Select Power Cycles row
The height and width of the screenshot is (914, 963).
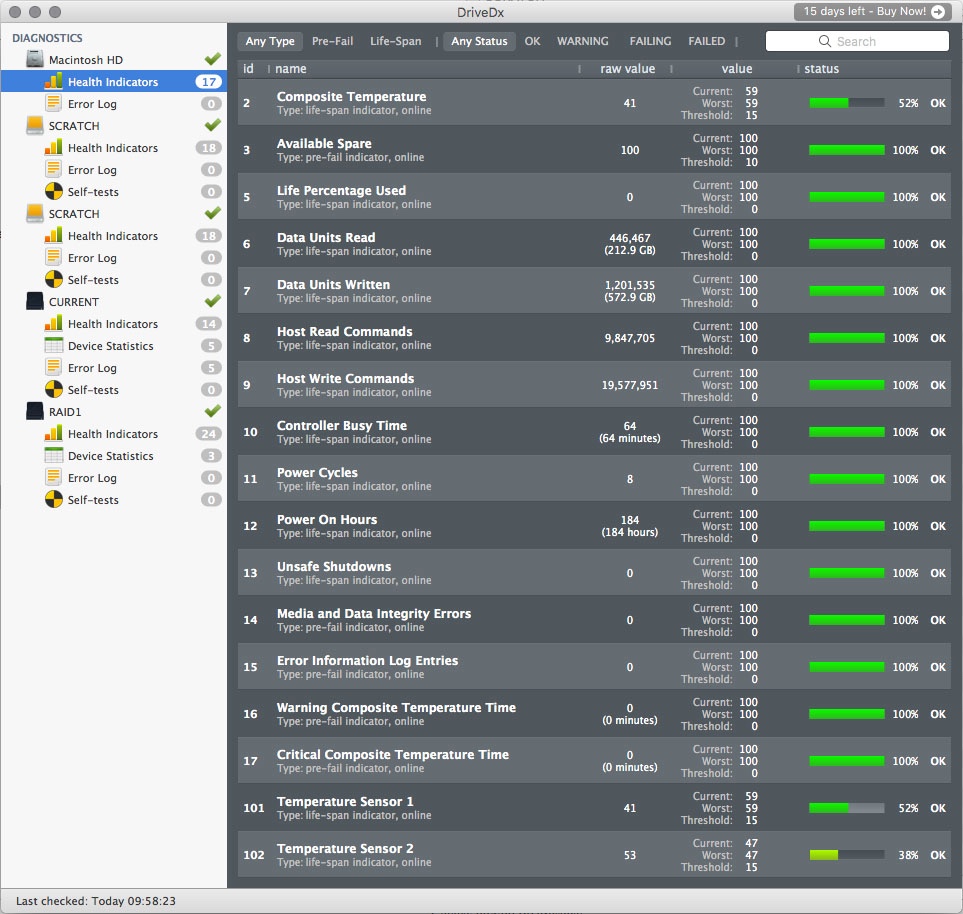click(595, 479)
